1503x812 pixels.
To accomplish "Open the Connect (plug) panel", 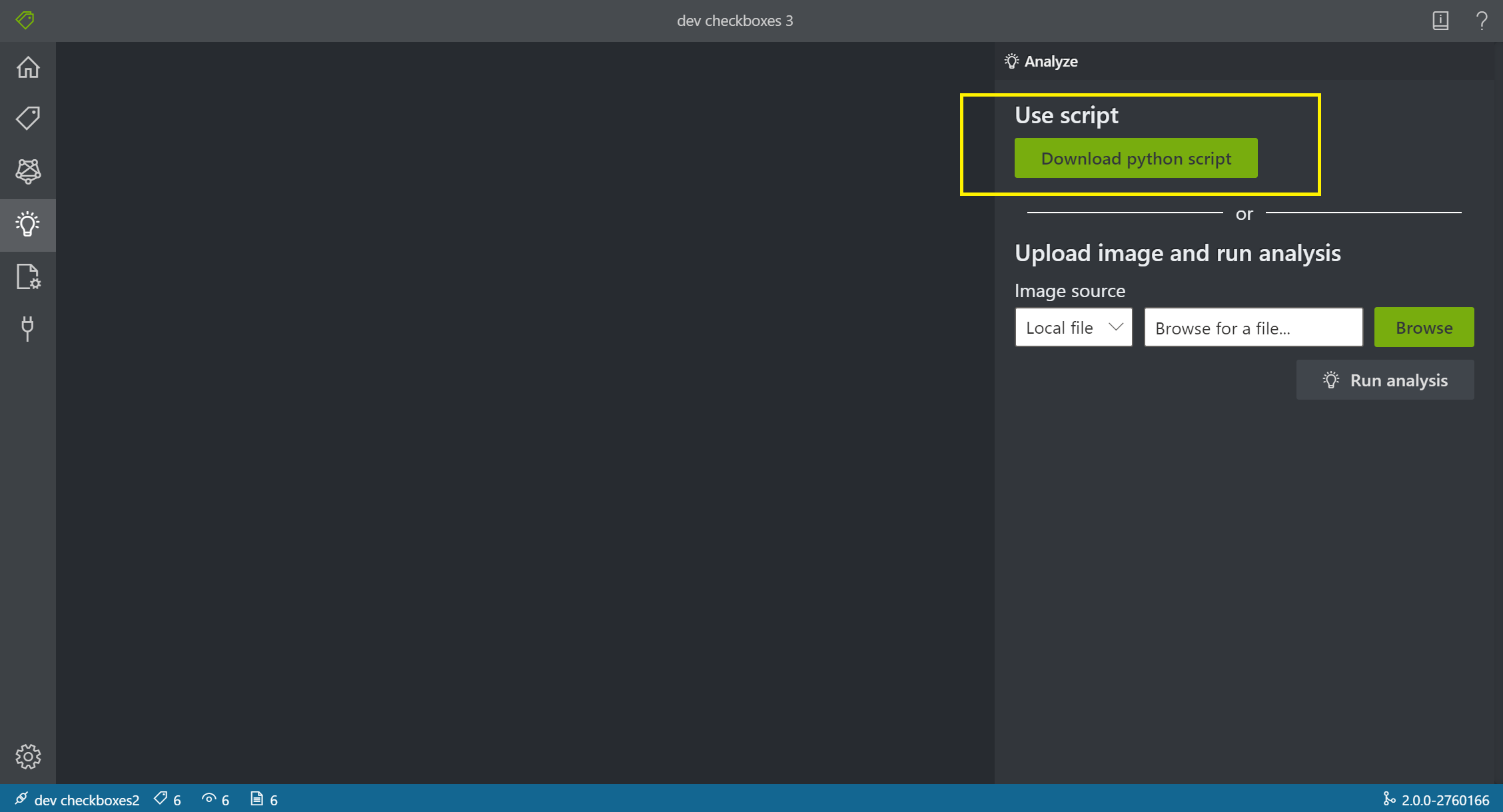I will (x=27, y=328).
